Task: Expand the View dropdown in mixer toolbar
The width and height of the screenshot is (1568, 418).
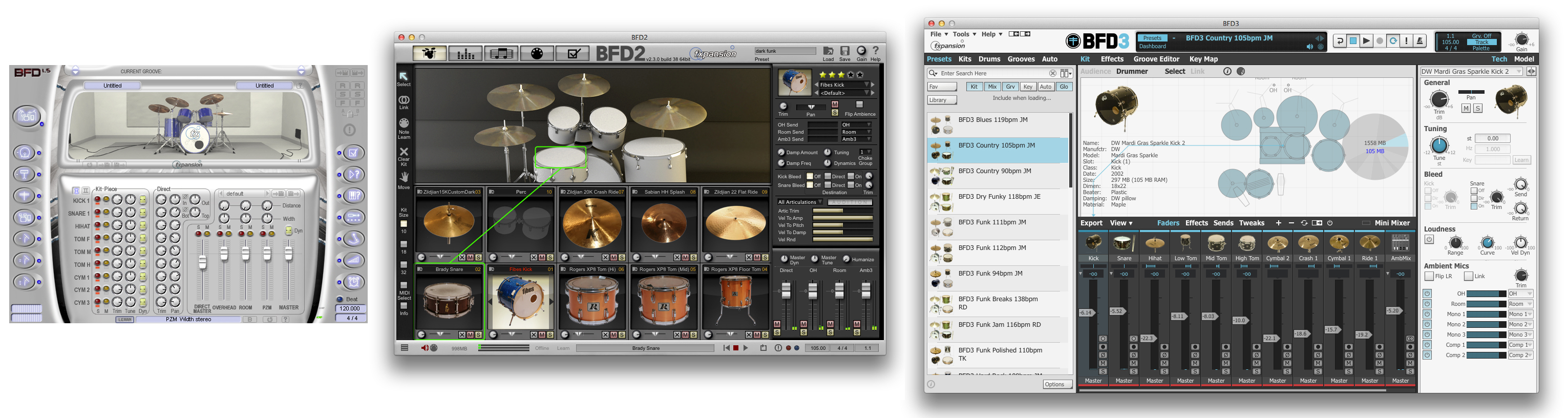Action: (x=1120, y=223)
